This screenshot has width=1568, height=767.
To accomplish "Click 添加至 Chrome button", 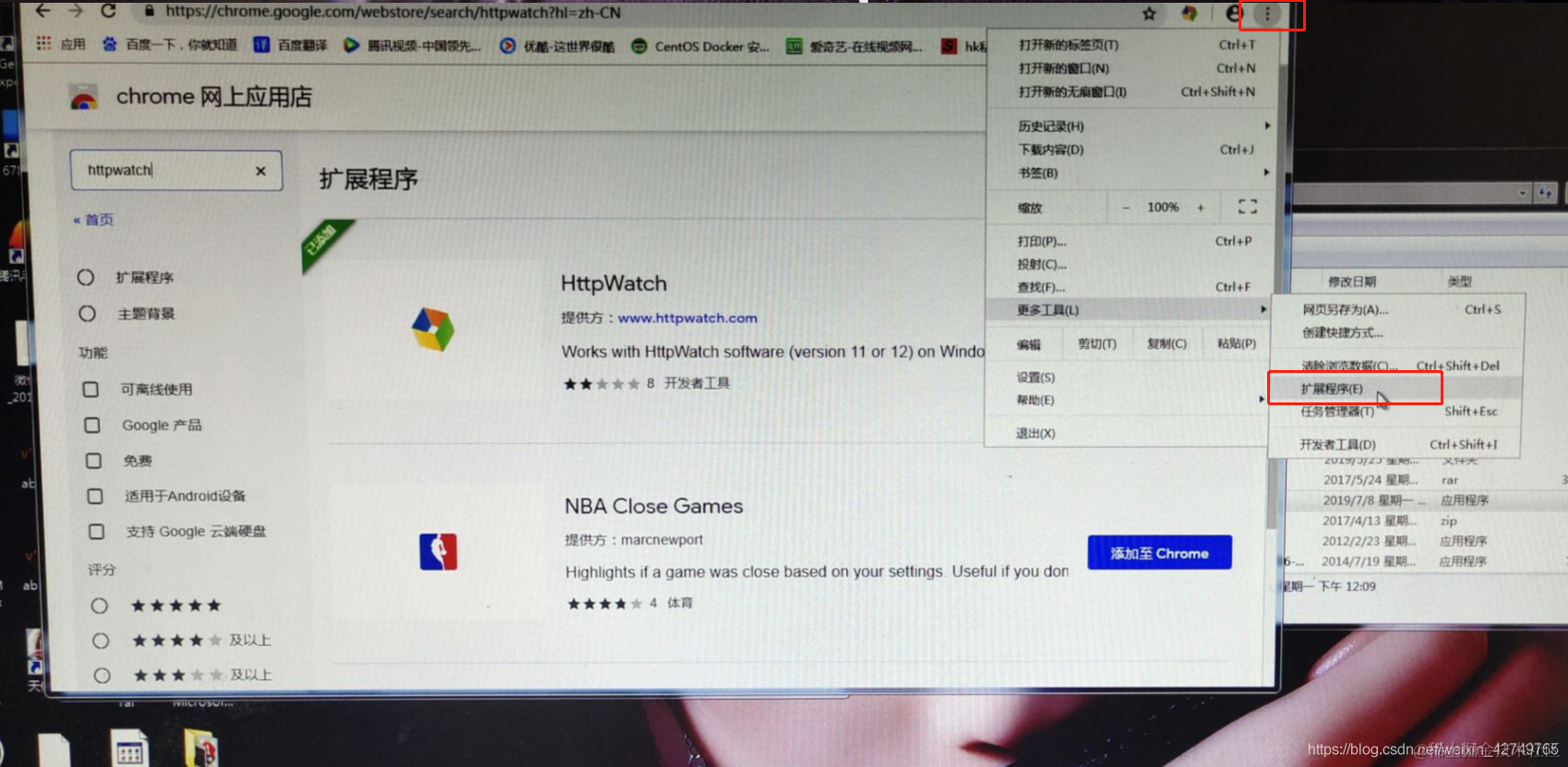I will pyautogui.click(x=1159, y=553).
